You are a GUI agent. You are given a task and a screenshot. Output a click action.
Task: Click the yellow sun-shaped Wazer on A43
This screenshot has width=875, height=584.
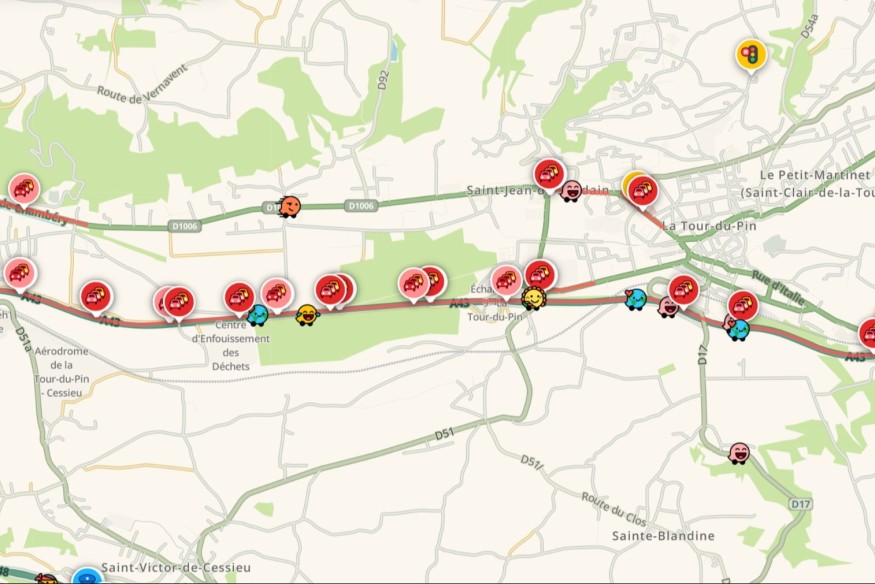[x=533, y=298]
